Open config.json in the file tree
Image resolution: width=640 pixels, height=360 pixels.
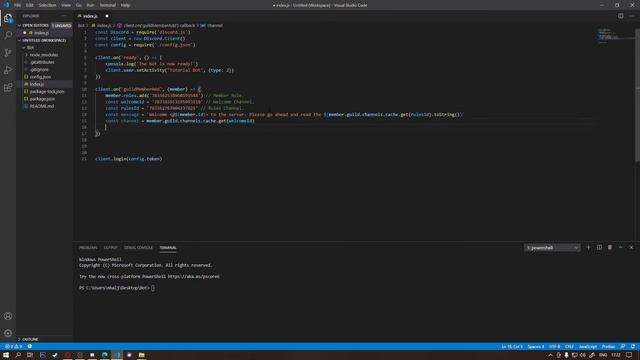[40, 77]
